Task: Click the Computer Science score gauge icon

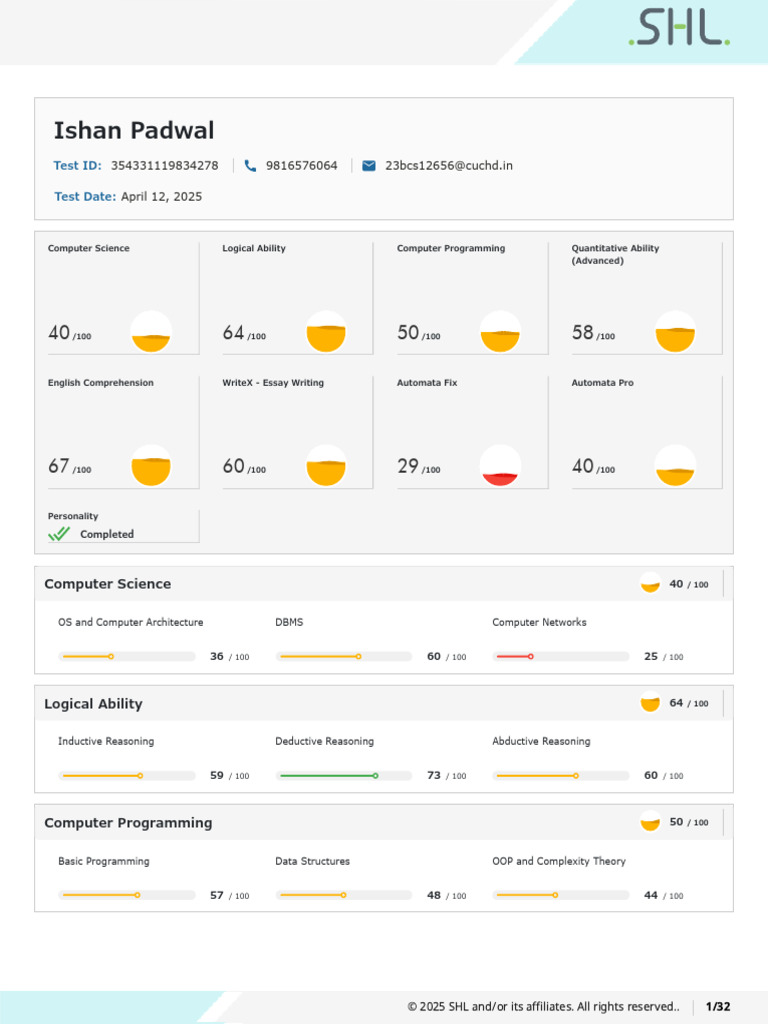Action: point(151,332)
